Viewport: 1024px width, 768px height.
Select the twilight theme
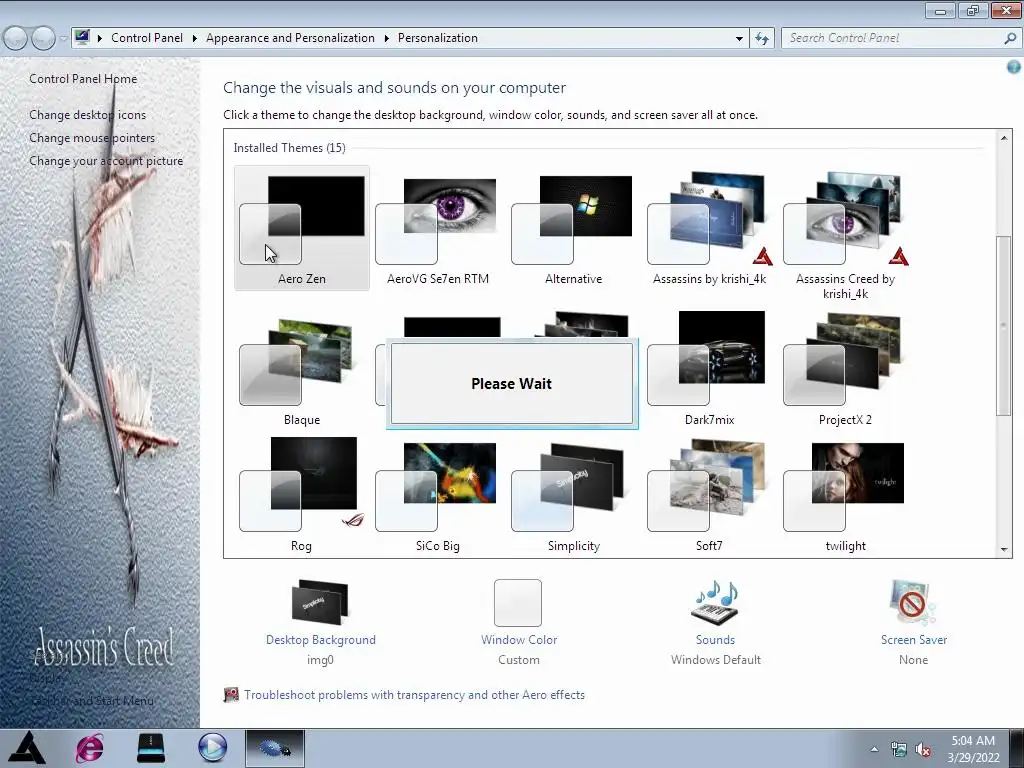[845, 496]
